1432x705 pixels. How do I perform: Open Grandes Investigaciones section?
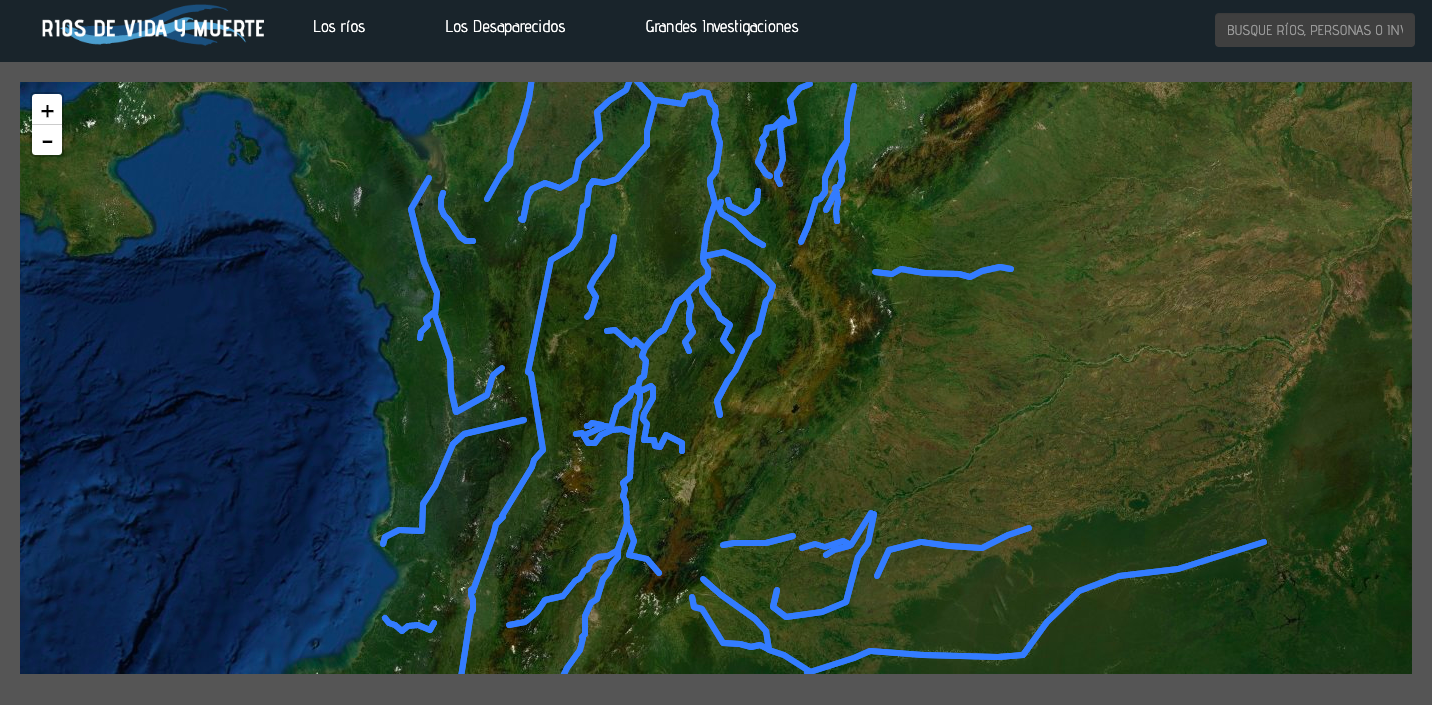coord(722,27)
